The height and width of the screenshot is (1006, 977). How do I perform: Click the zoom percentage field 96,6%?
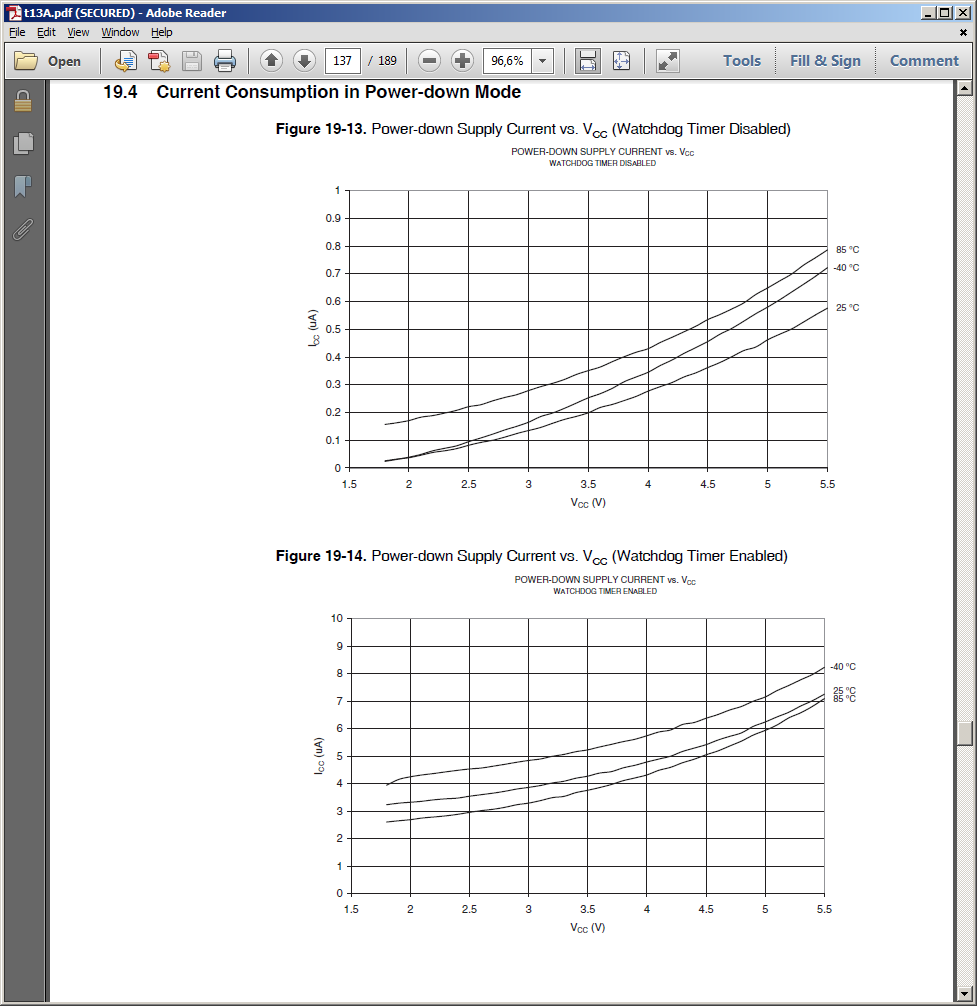(x=507, y=61)
